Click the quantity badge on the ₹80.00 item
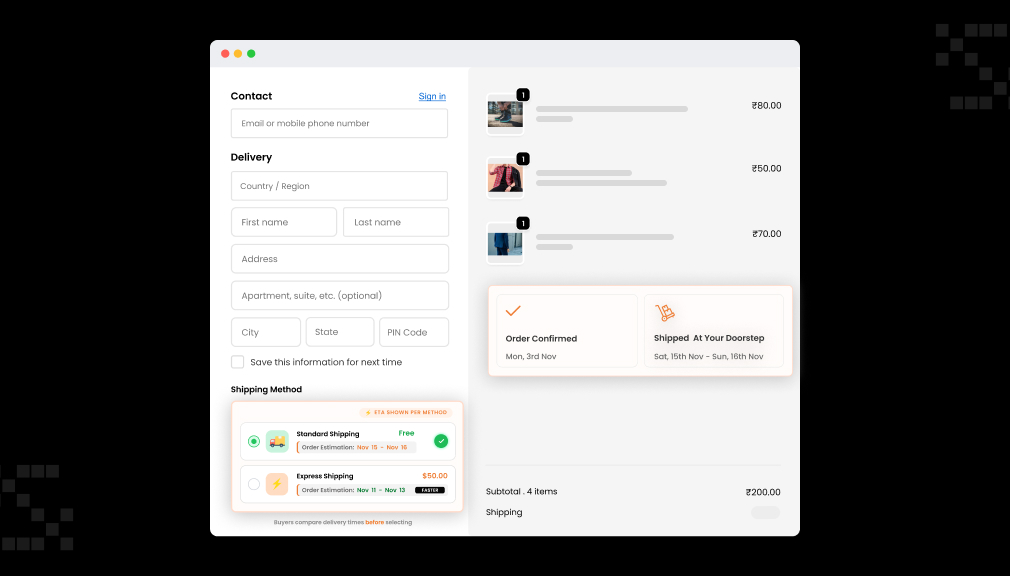 523,95
